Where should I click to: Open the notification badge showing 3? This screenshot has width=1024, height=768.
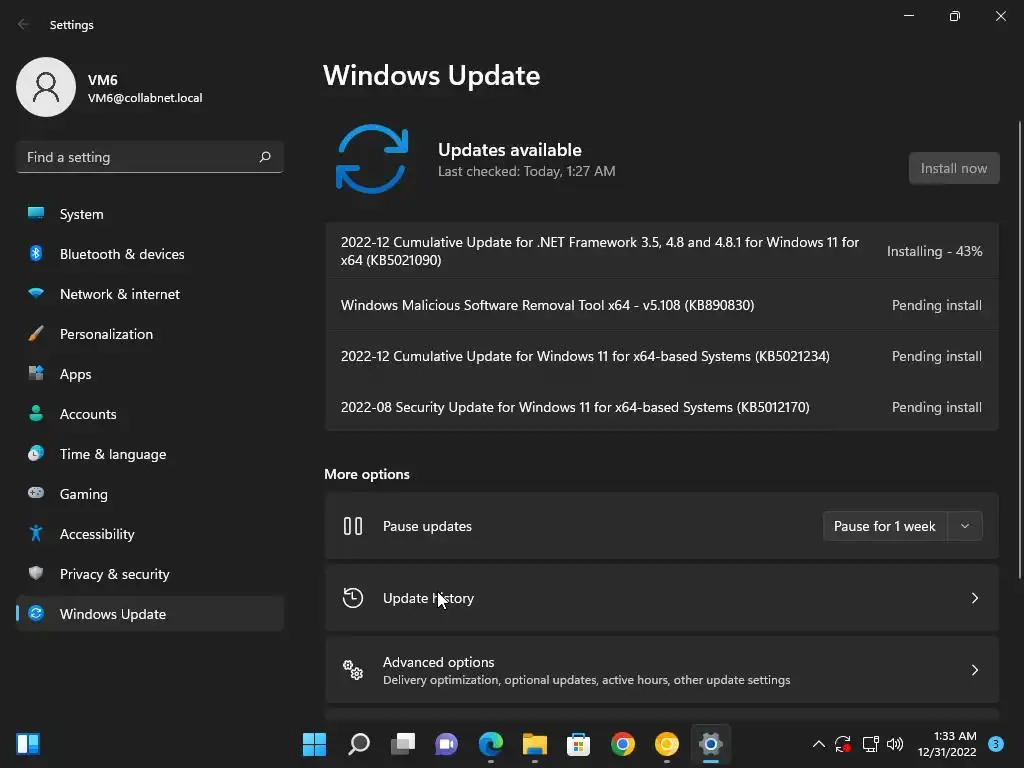(995, 744)
